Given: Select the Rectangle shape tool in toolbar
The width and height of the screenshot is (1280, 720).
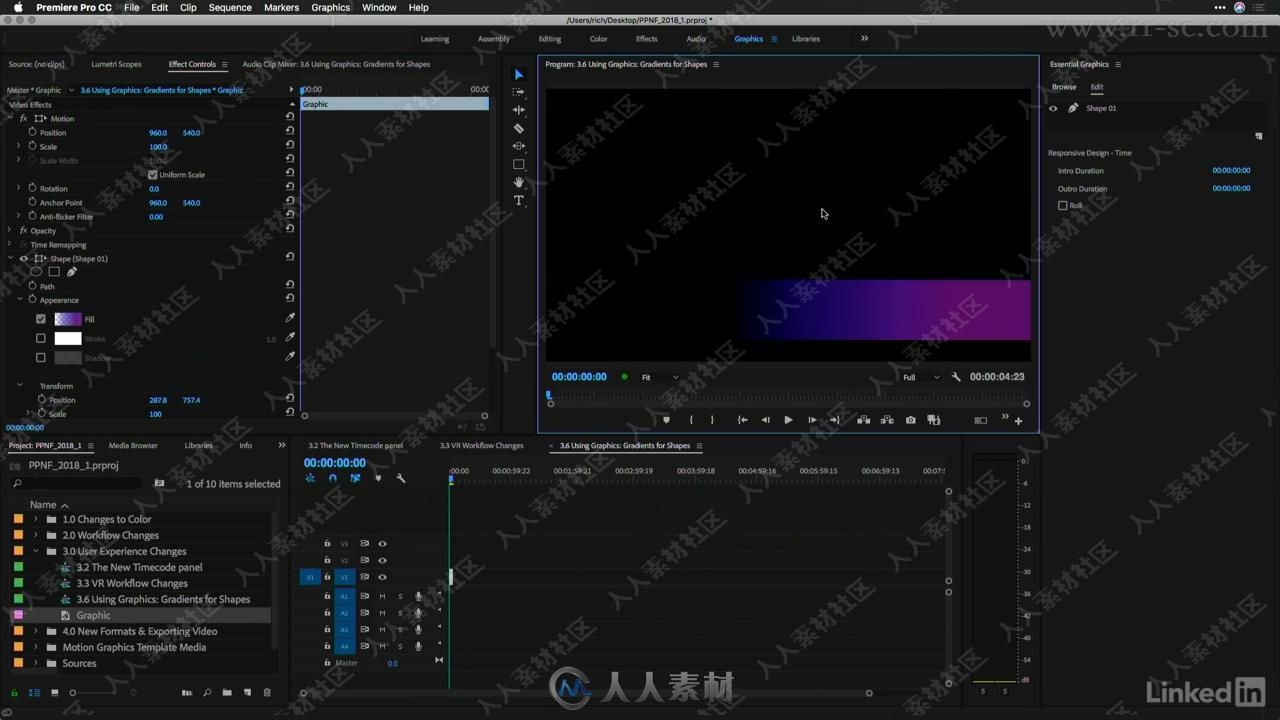Looking at the screenshot, I should tap(518, 164).
